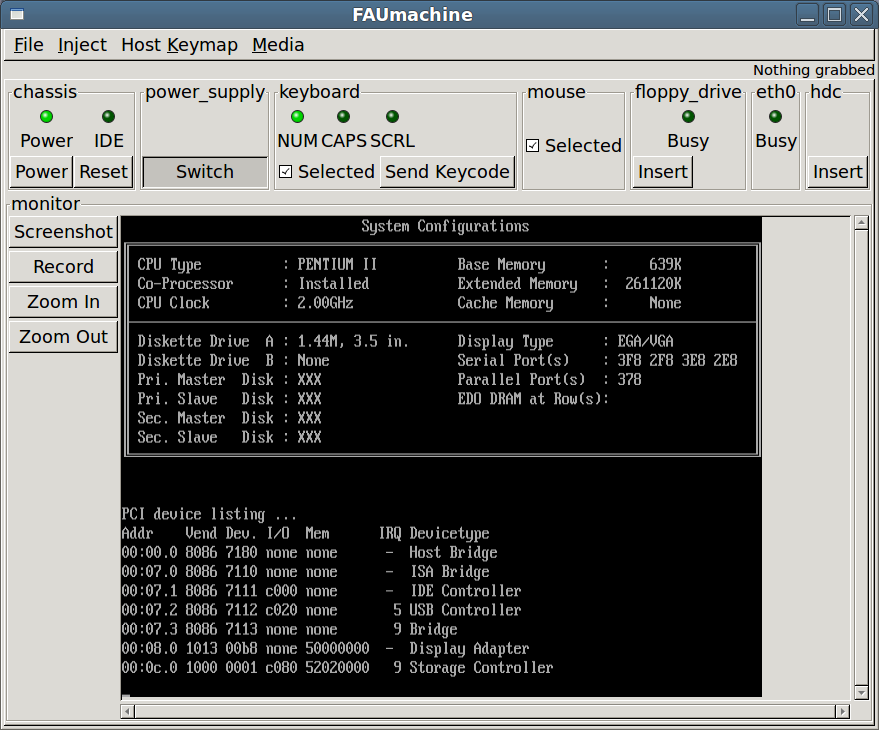
Task: Expand the Host Keymap menu
Action: coord(179,45)
